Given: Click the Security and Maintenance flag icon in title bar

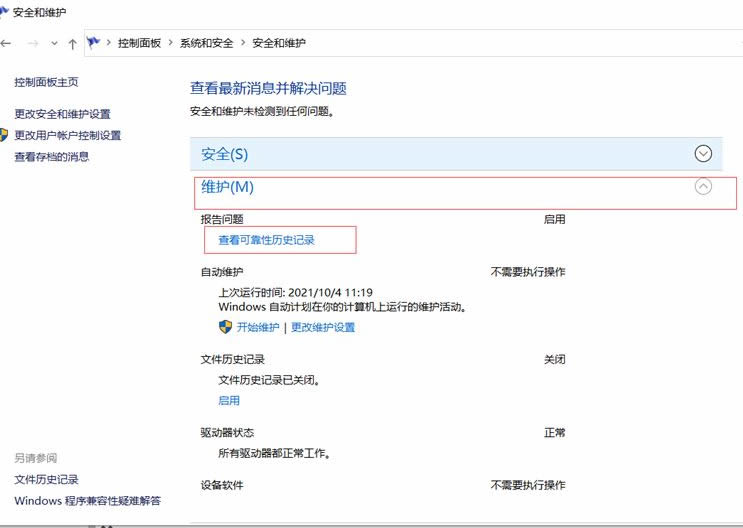Looking at the screenshot, I should 6,11.
